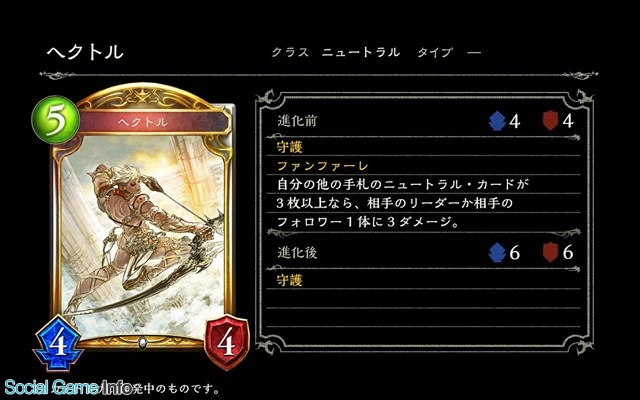640x400 pixels.
Task: Select the 進化前 section label
Action: coord(297,121)
